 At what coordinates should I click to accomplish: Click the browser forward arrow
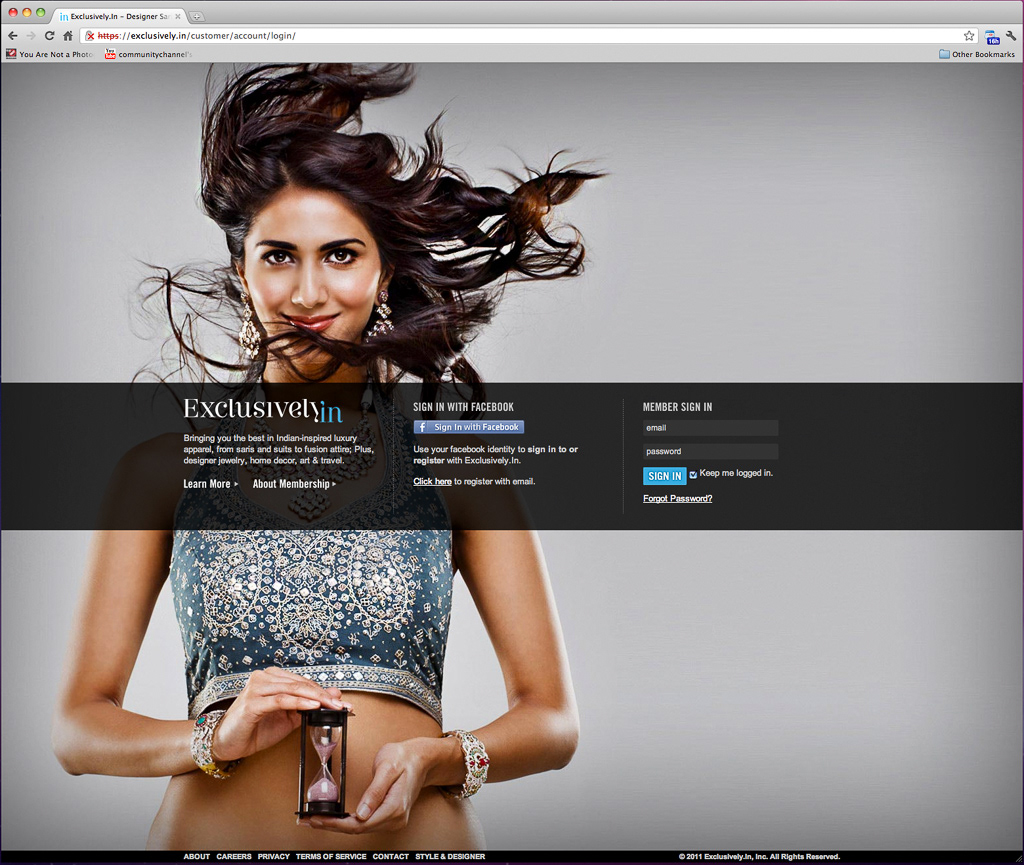tap(31, 35)
